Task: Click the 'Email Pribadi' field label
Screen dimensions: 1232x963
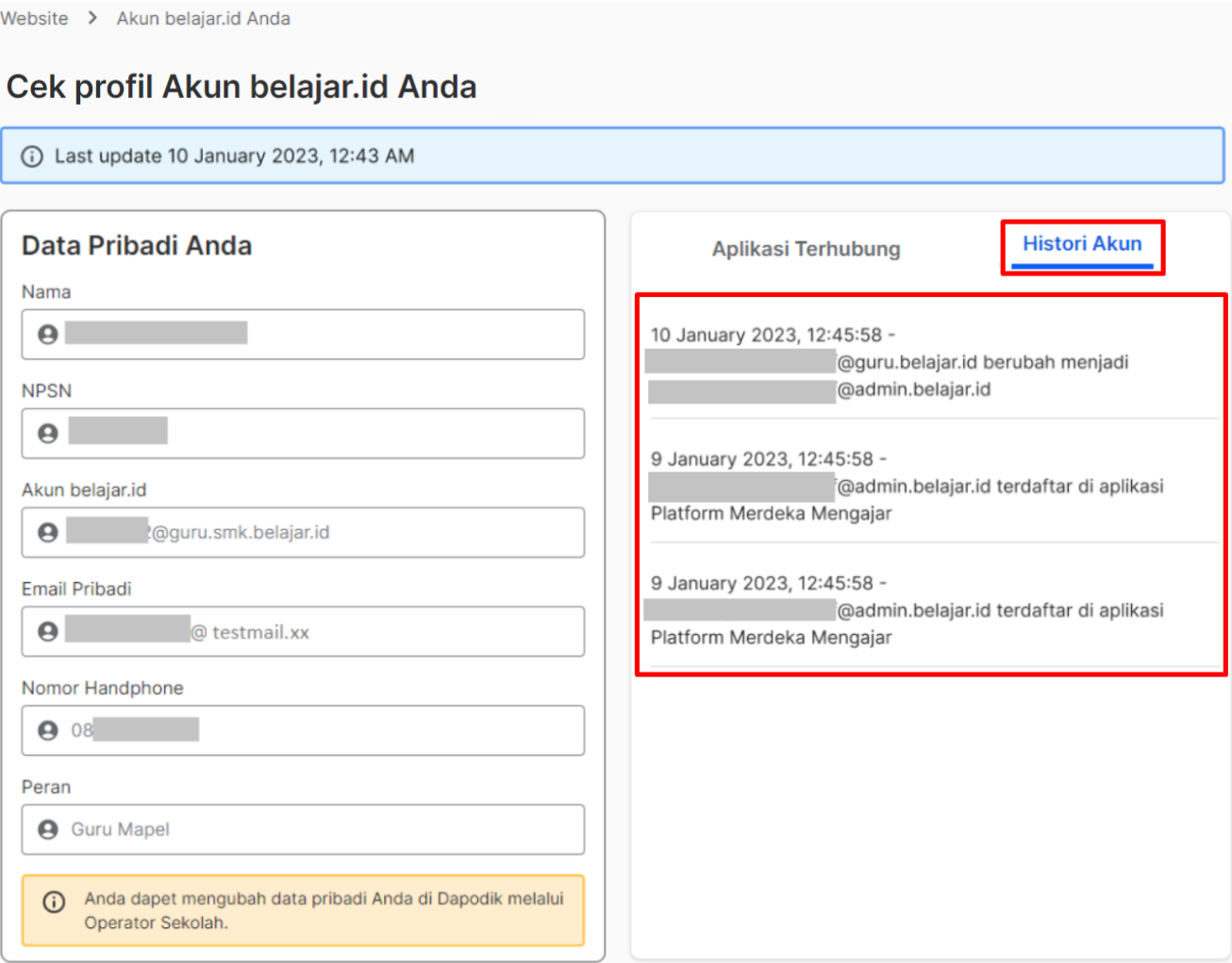Action: [x=76, y=589]
